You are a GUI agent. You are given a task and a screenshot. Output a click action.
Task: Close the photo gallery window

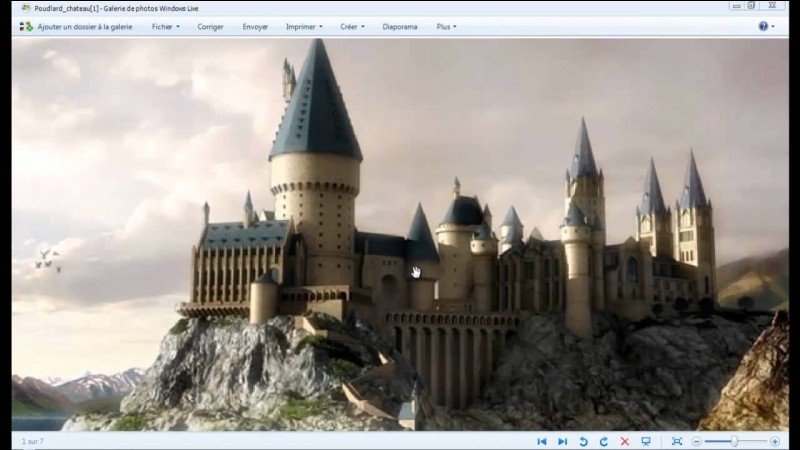click(x=772, y=6)
